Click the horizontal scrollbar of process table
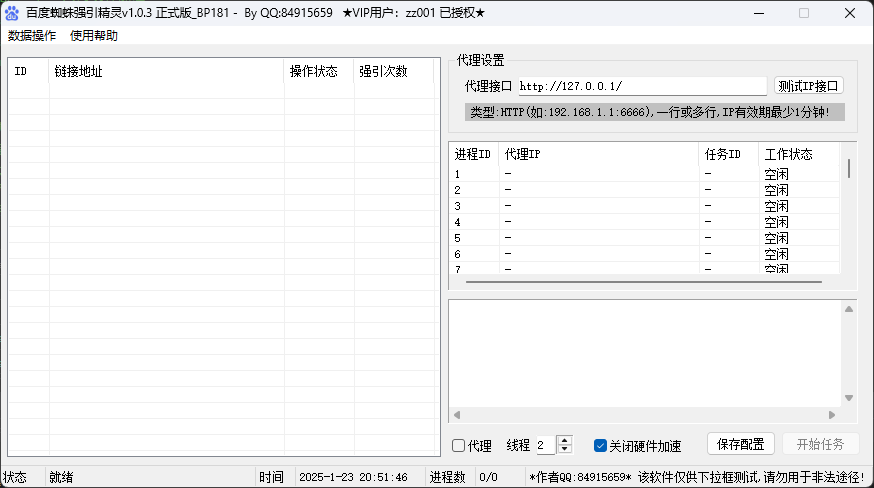Screen dimensions: 874x488 tap(644, 282)
